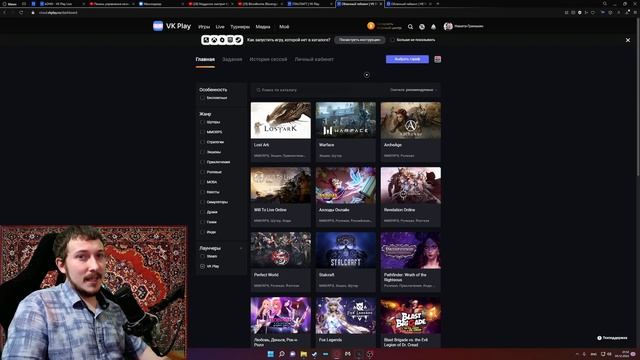The image size is (640, 360).
Task: Click the orange coin balance icon
Action: (371, 26)
